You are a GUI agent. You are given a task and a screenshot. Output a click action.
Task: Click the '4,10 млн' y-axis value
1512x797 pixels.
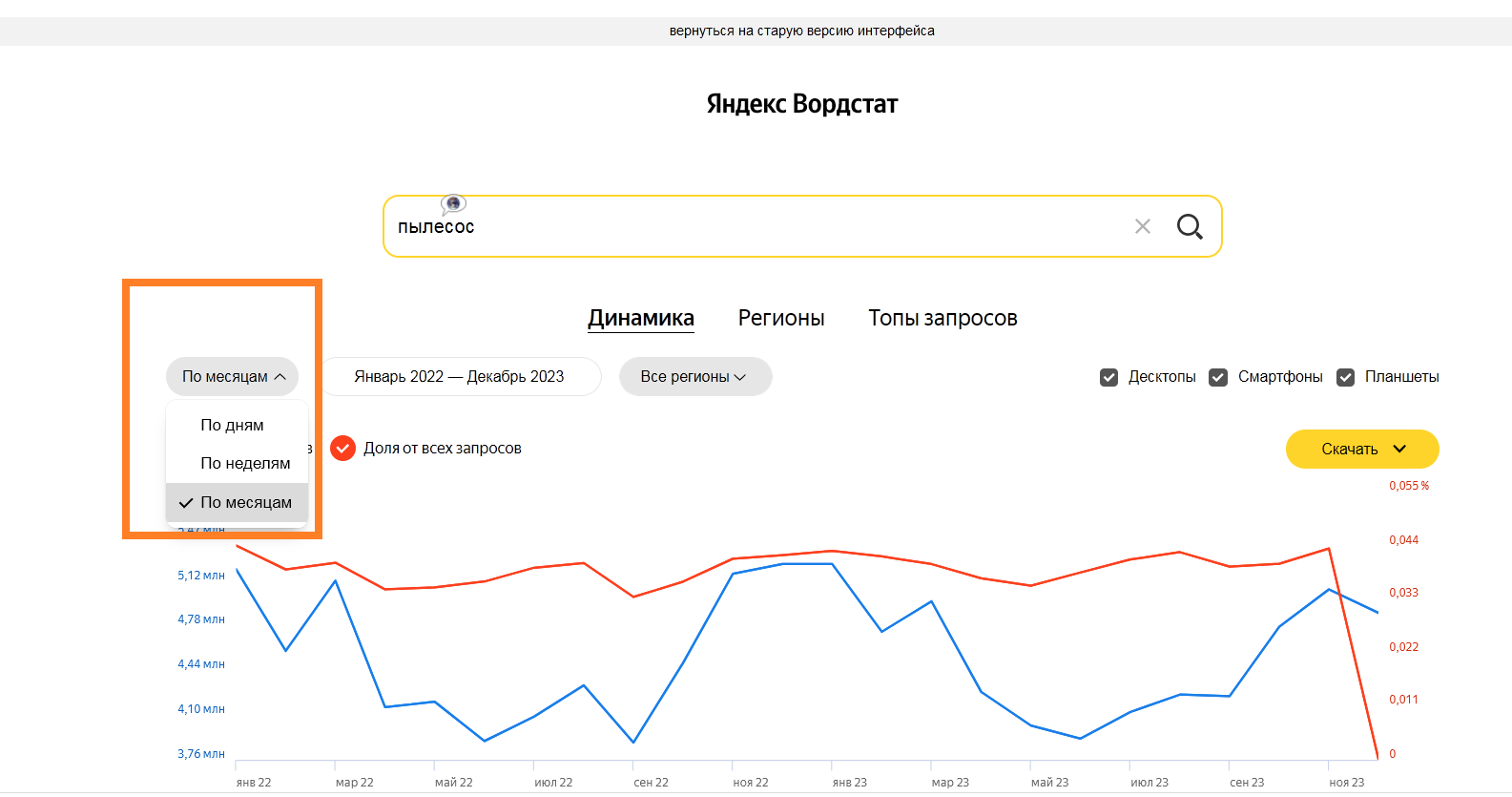[201, 709]
